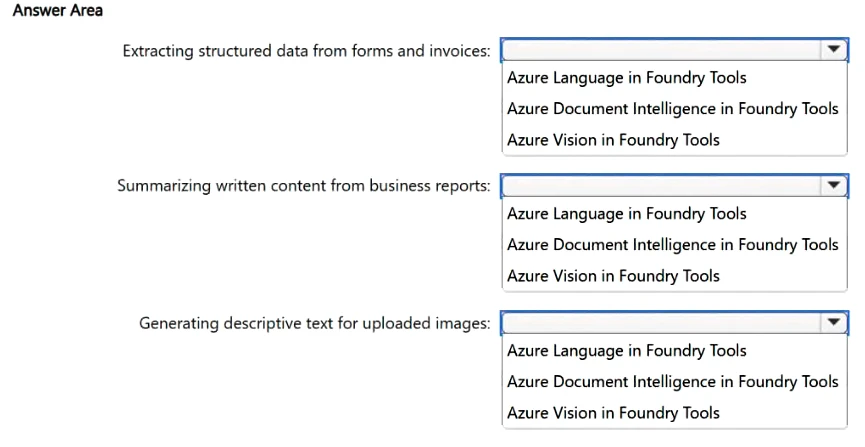Click empty selection field for summarizing reports
Screen dimensions: 865x447
pos(660,186)
